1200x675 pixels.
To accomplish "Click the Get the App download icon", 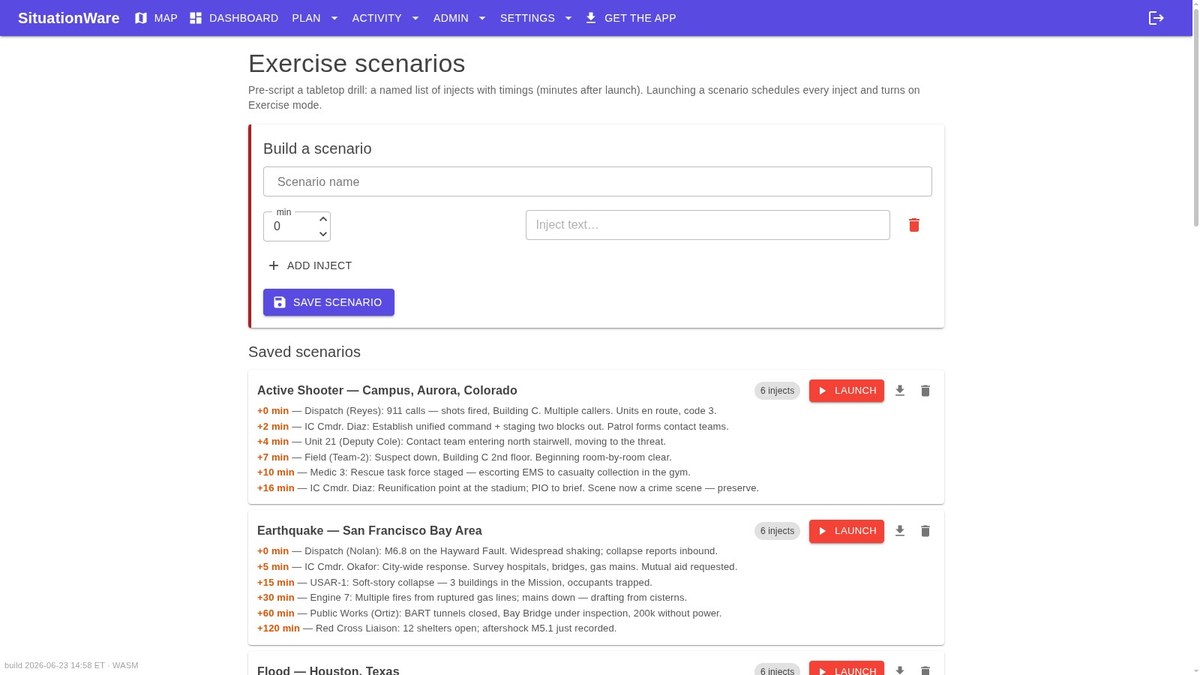I will point(591,18).
